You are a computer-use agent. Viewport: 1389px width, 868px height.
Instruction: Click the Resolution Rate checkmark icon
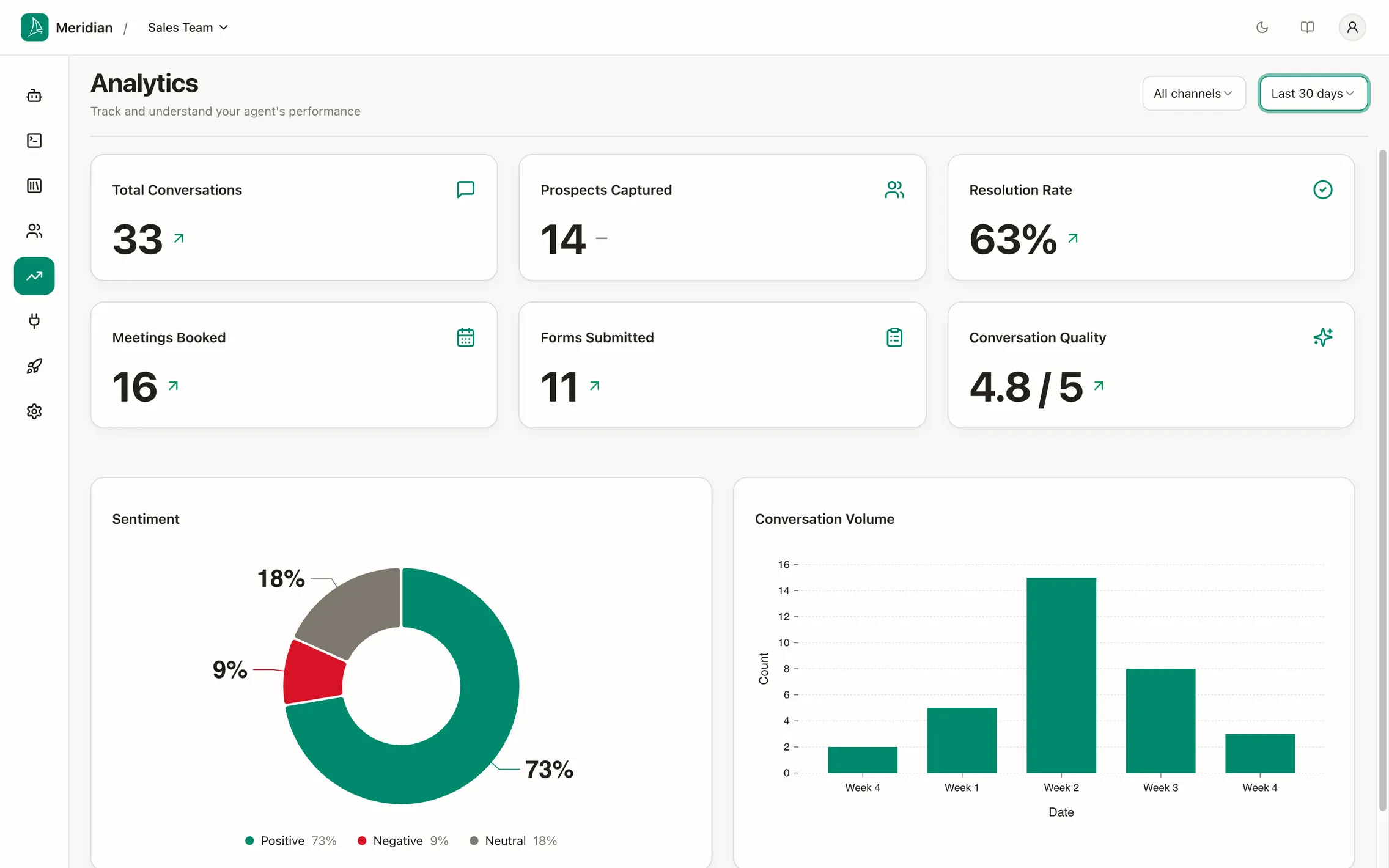(1323, 189)
